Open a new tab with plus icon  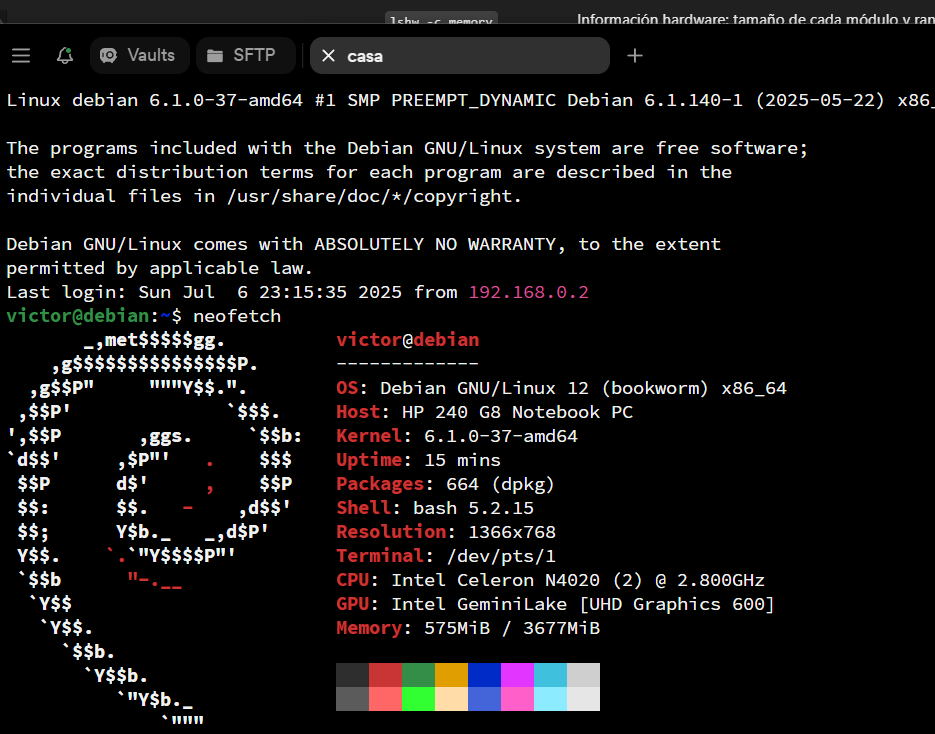(x=634, y=56)
